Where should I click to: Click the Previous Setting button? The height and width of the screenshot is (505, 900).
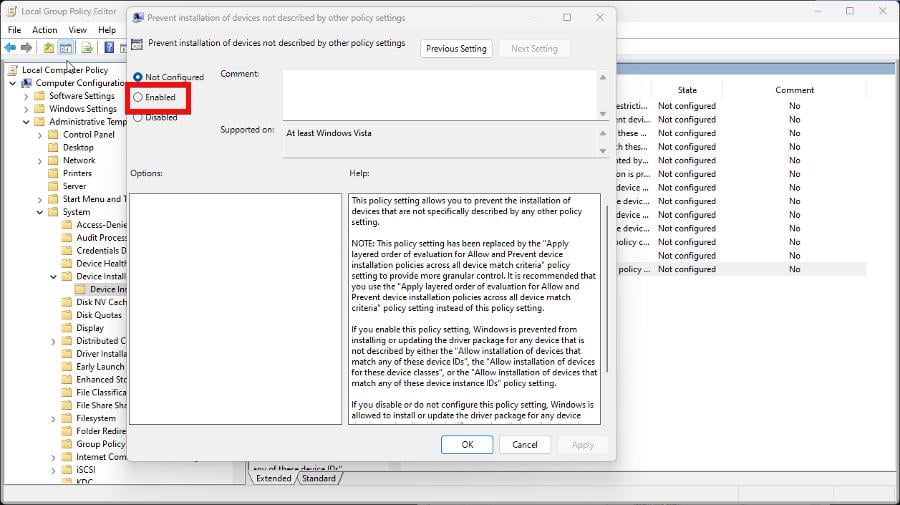tap(456, 49)
